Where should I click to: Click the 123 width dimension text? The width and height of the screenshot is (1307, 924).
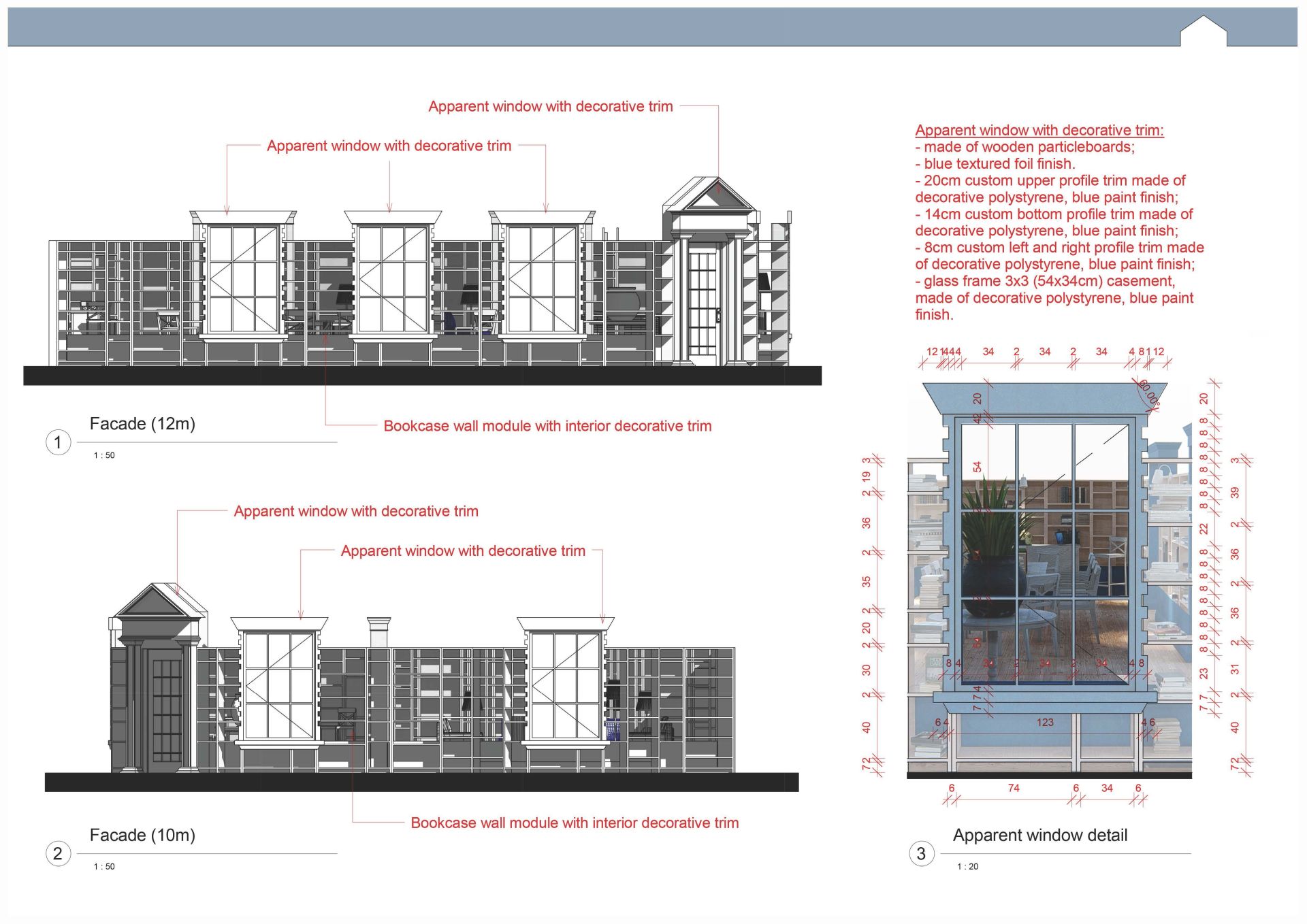pos(1045,723)
